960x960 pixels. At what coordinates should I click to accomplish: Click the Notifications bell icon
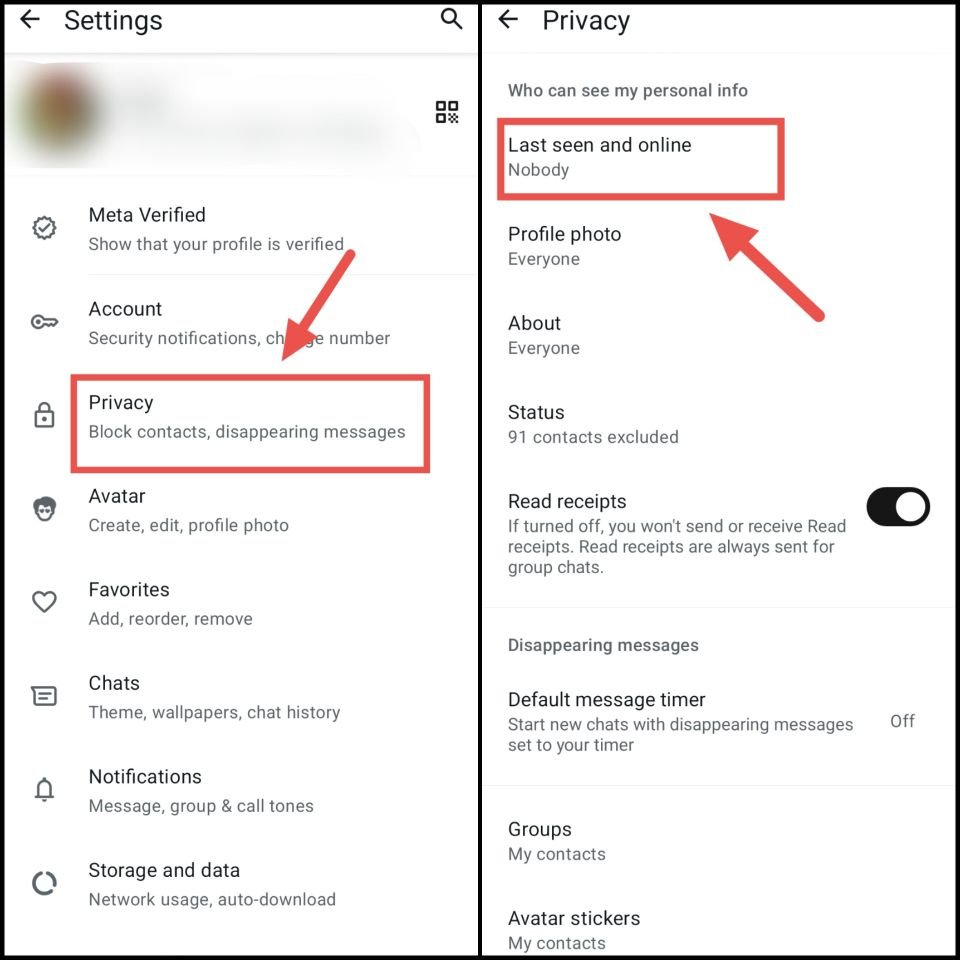[x=44, y=789]
